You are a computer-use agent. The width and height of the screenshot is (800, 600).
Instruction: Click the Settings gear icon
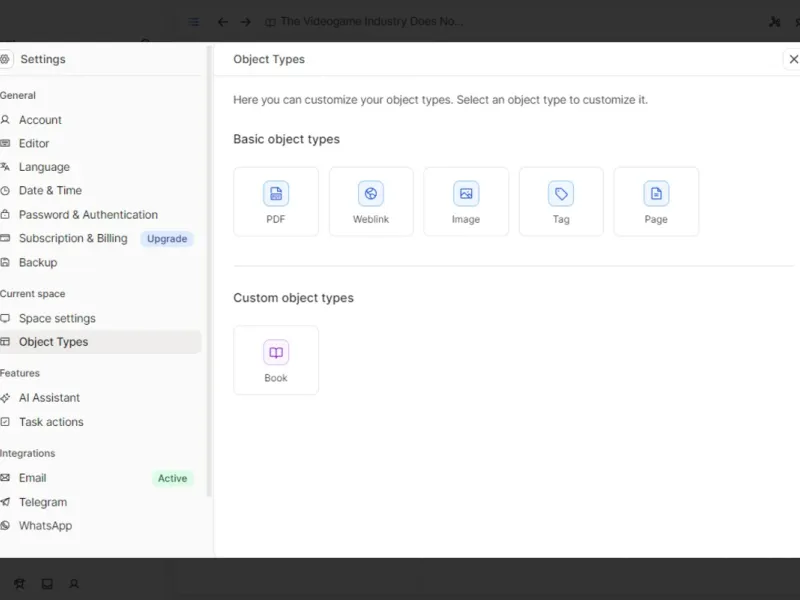click(x=5, y=59)
